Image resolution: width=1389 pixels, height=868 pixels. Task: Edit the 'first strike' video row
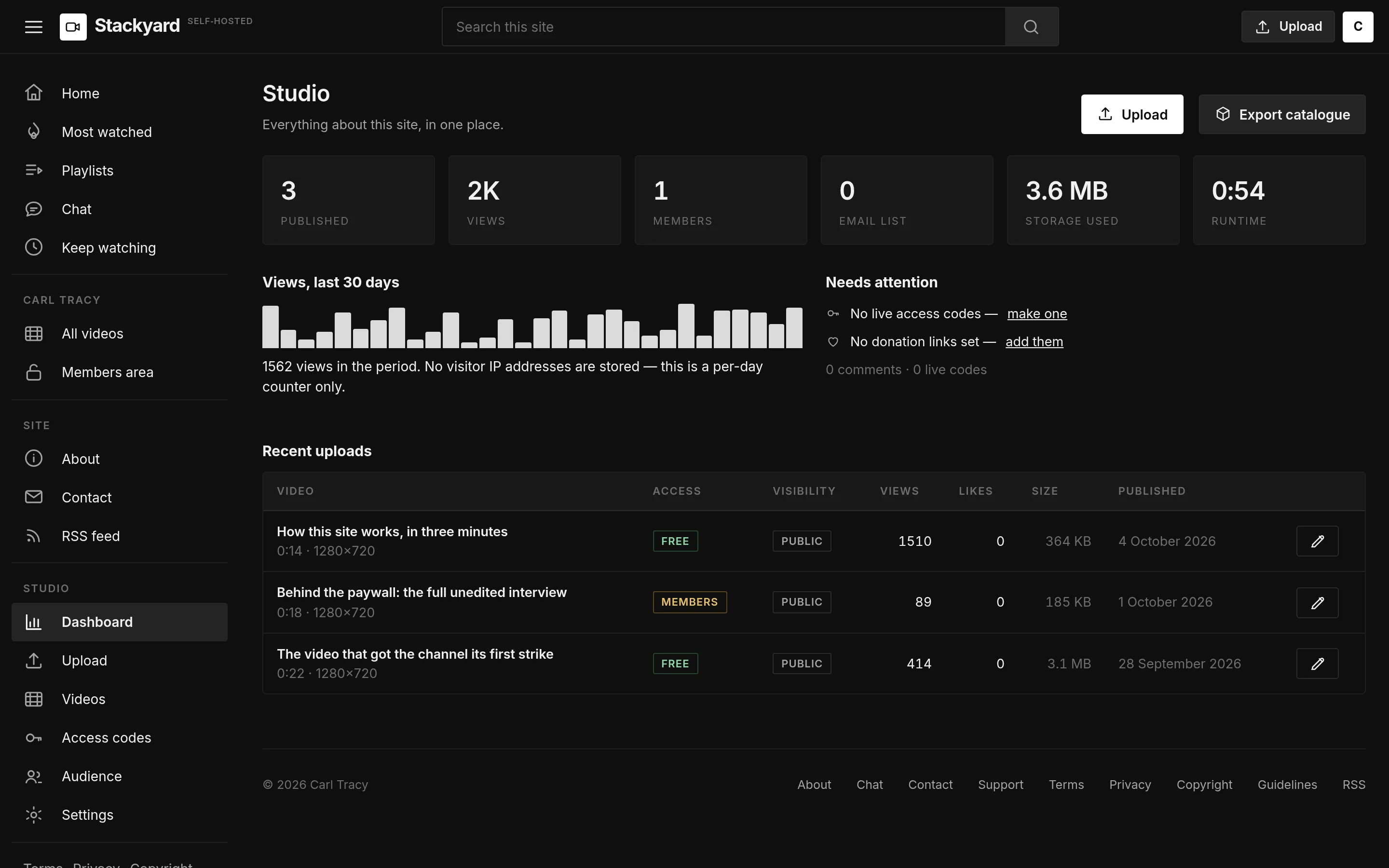click(x=1317, y=664)
